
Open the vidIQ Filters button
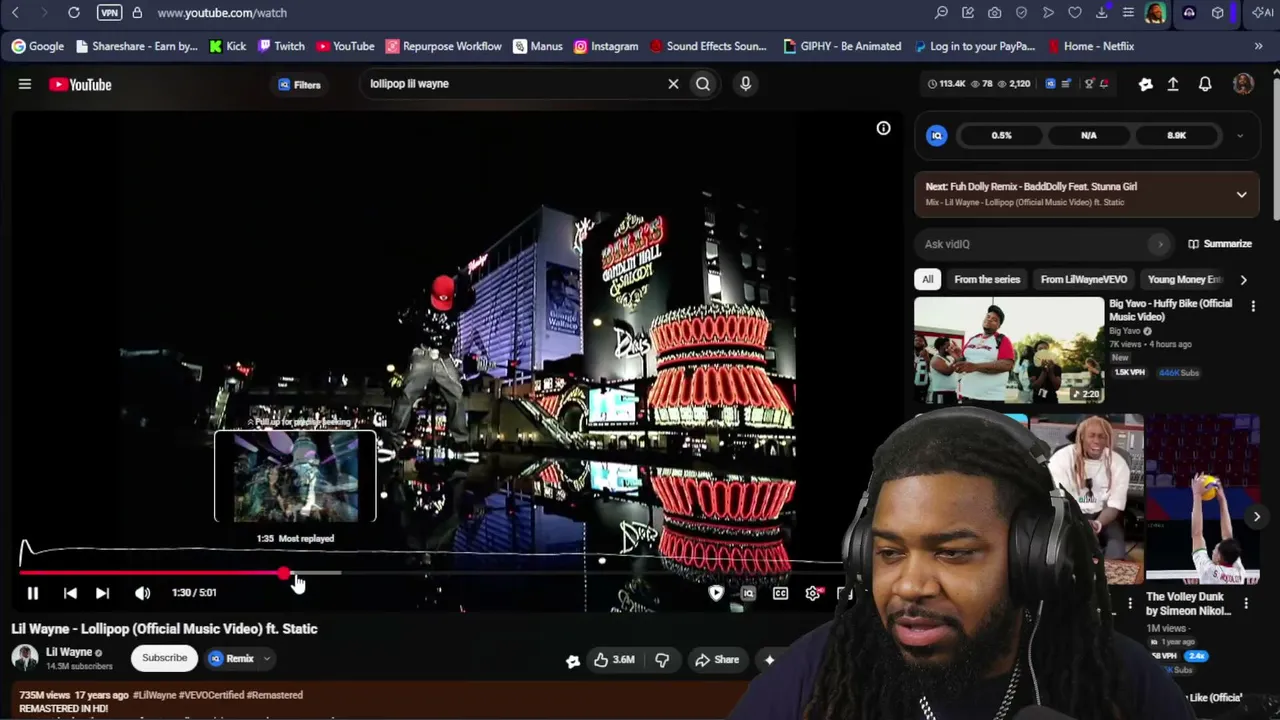click(x=300, y=85)
